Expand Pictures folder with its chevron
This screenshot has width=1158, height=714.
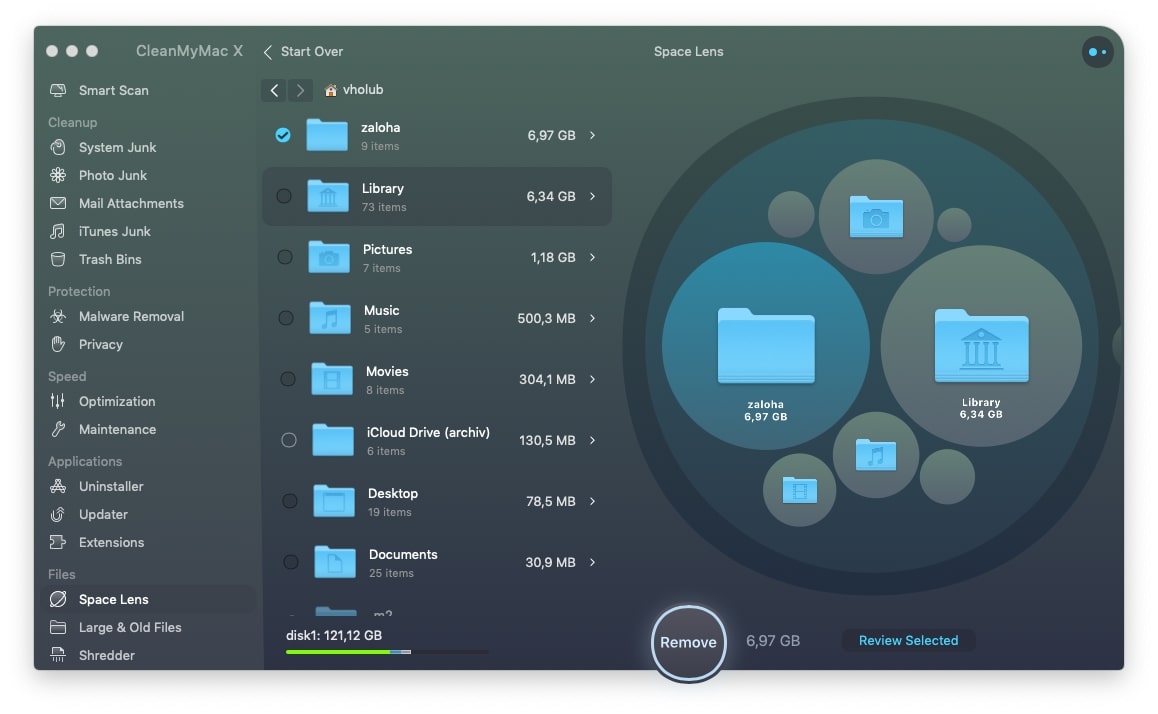[x=592, y=257]
